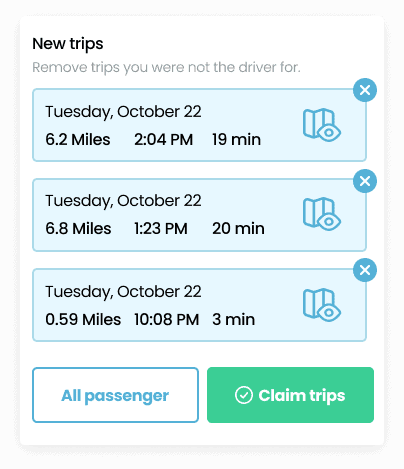The height and width of the screenshot is (469, 404).
Task: Click the 2:04 PM start time
Action: coord(164,139)
